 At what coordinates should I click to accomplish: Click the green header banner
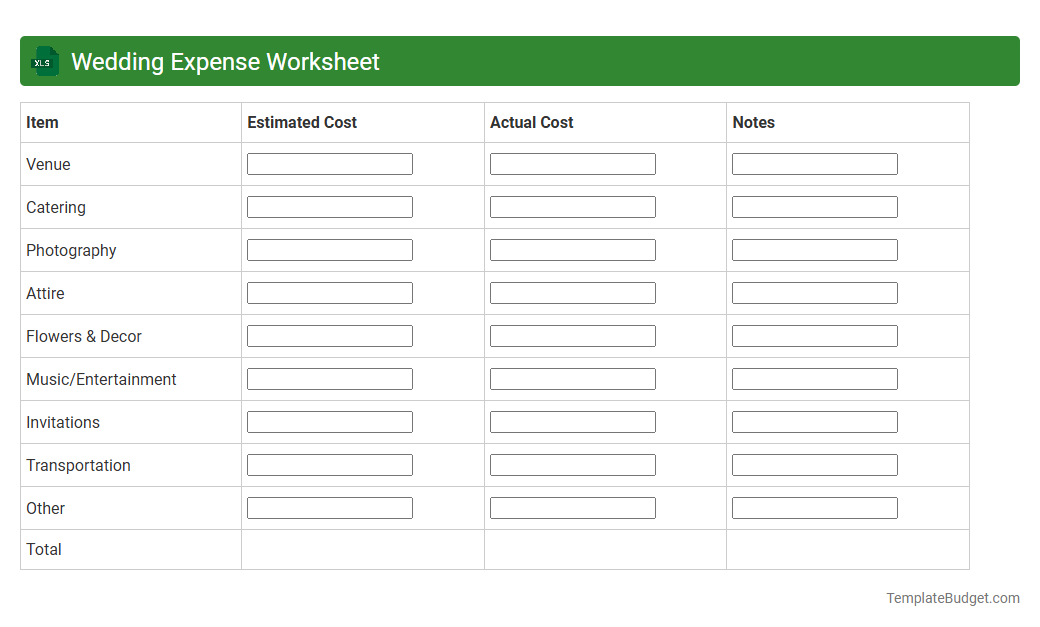click(x=600, y=61)
